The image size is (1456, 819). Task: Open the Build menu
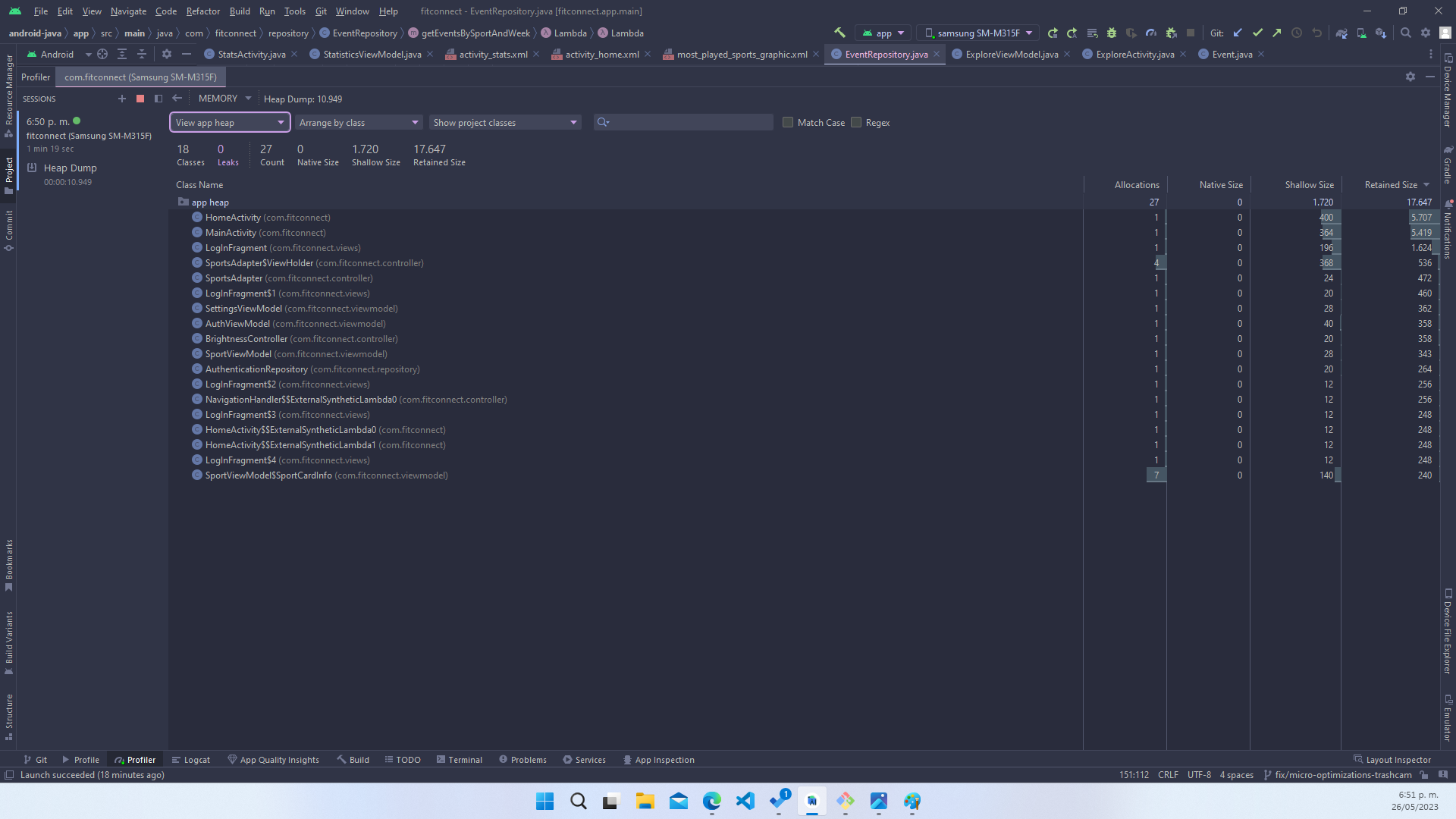(x=240, y=11)
